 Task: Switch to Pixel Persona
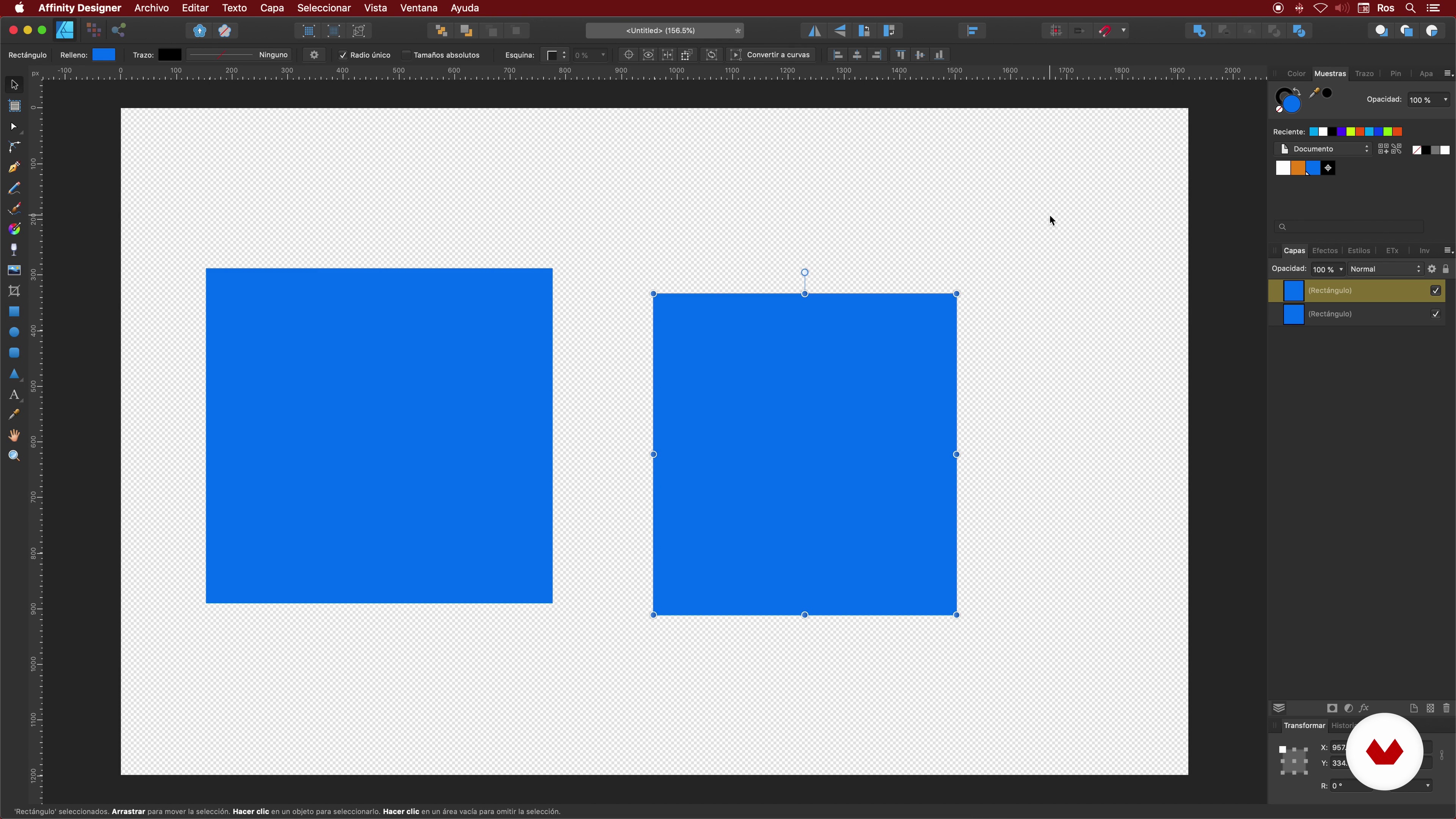pos(94,30)
